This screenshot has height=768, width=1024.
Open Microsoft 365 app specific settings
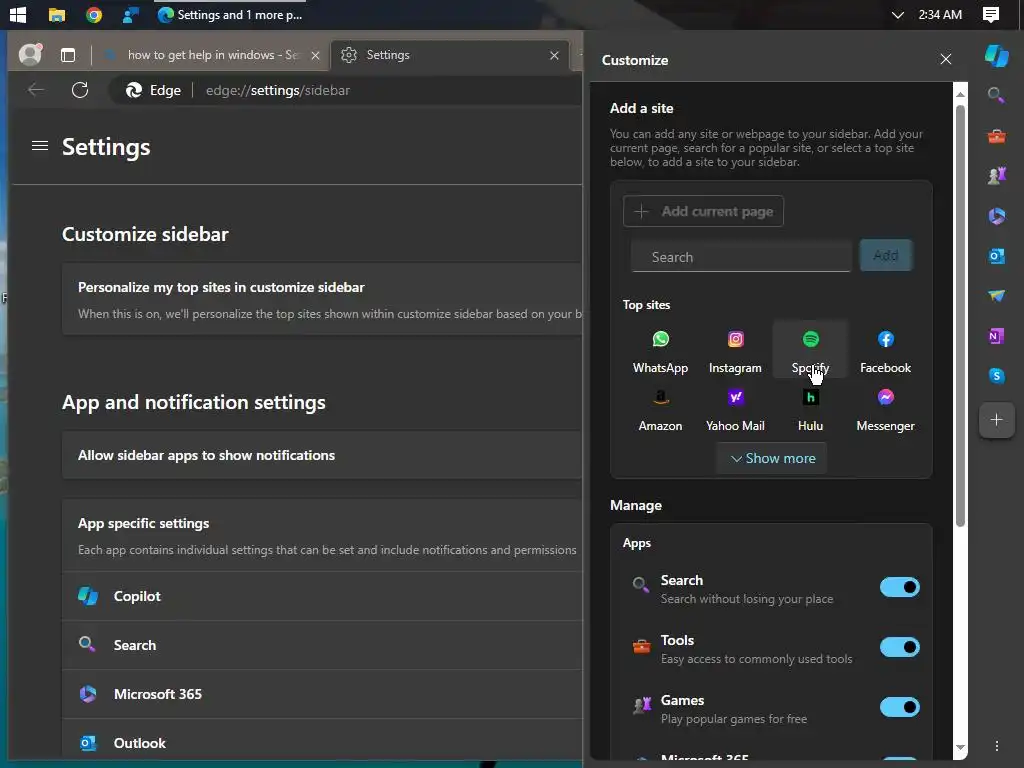pyautogui.click(x=322, y=694)
